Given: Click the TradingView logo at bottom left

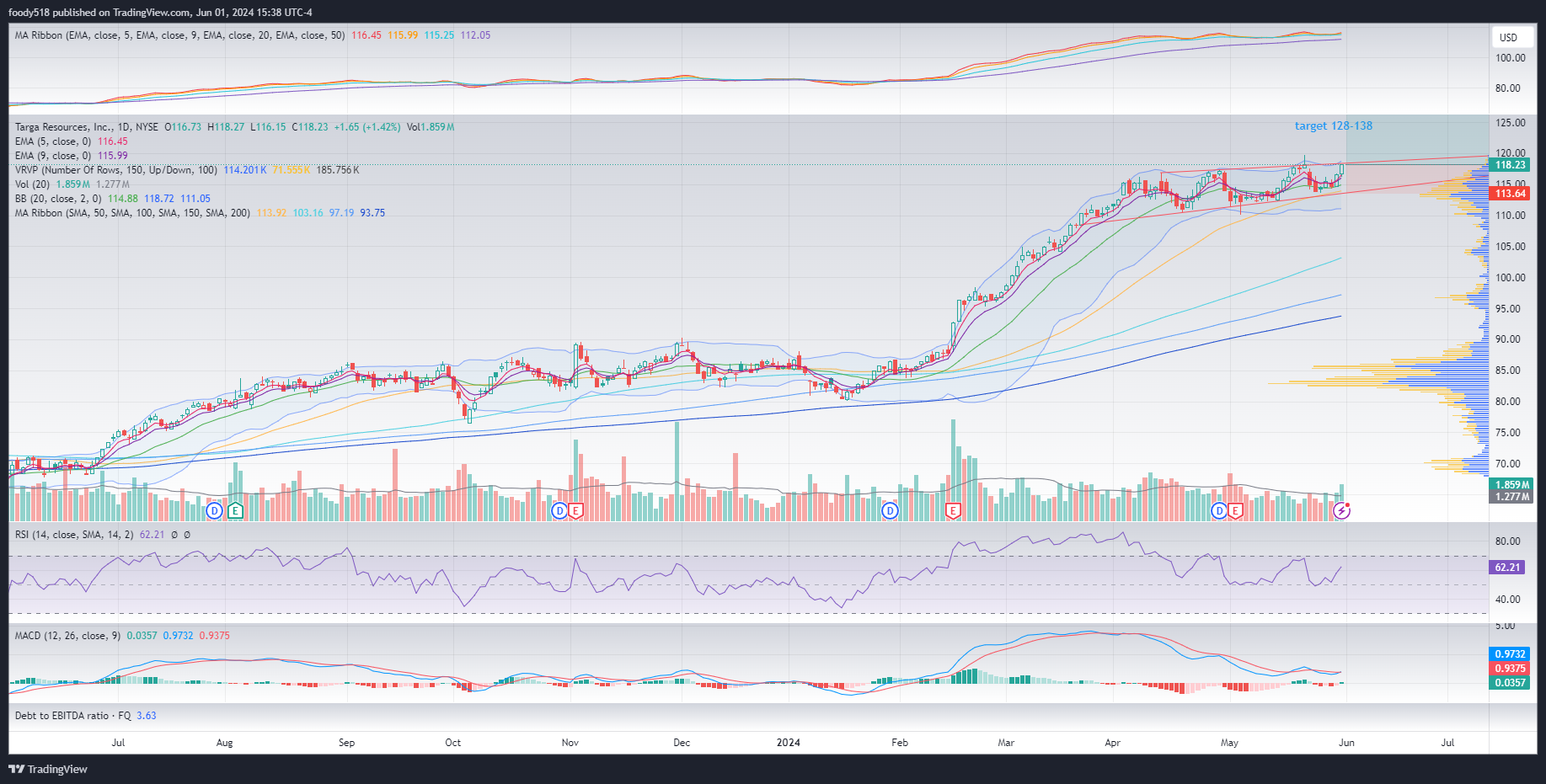Looking at the screenshot, I should pyautogui.click(x=48, y=769).
